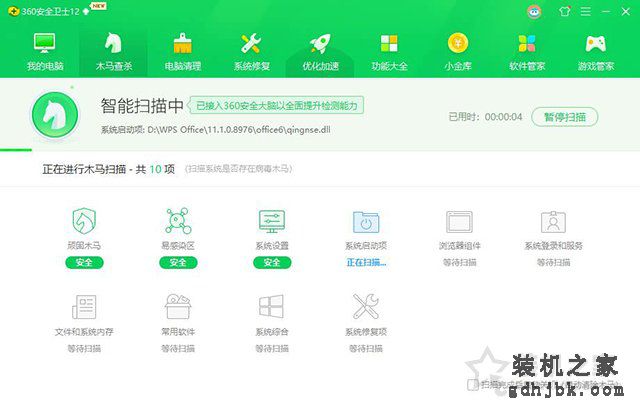The width and height of the screenshot is (640, 403).
Task: Click 等待扫描 under 常用软件
Action: [x=178, y=349]
